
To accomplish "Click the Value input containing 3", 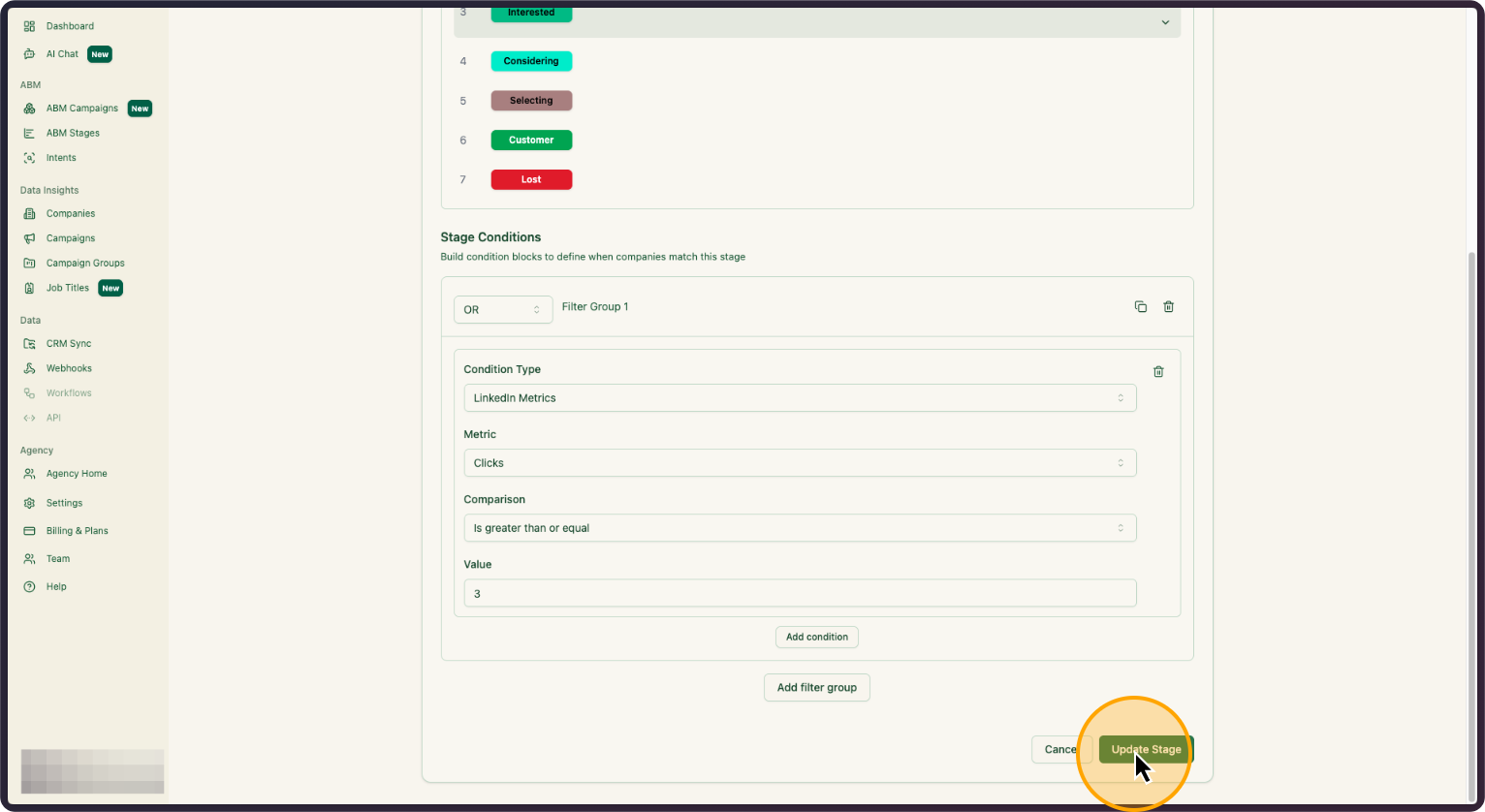I will tap(800, 592).
